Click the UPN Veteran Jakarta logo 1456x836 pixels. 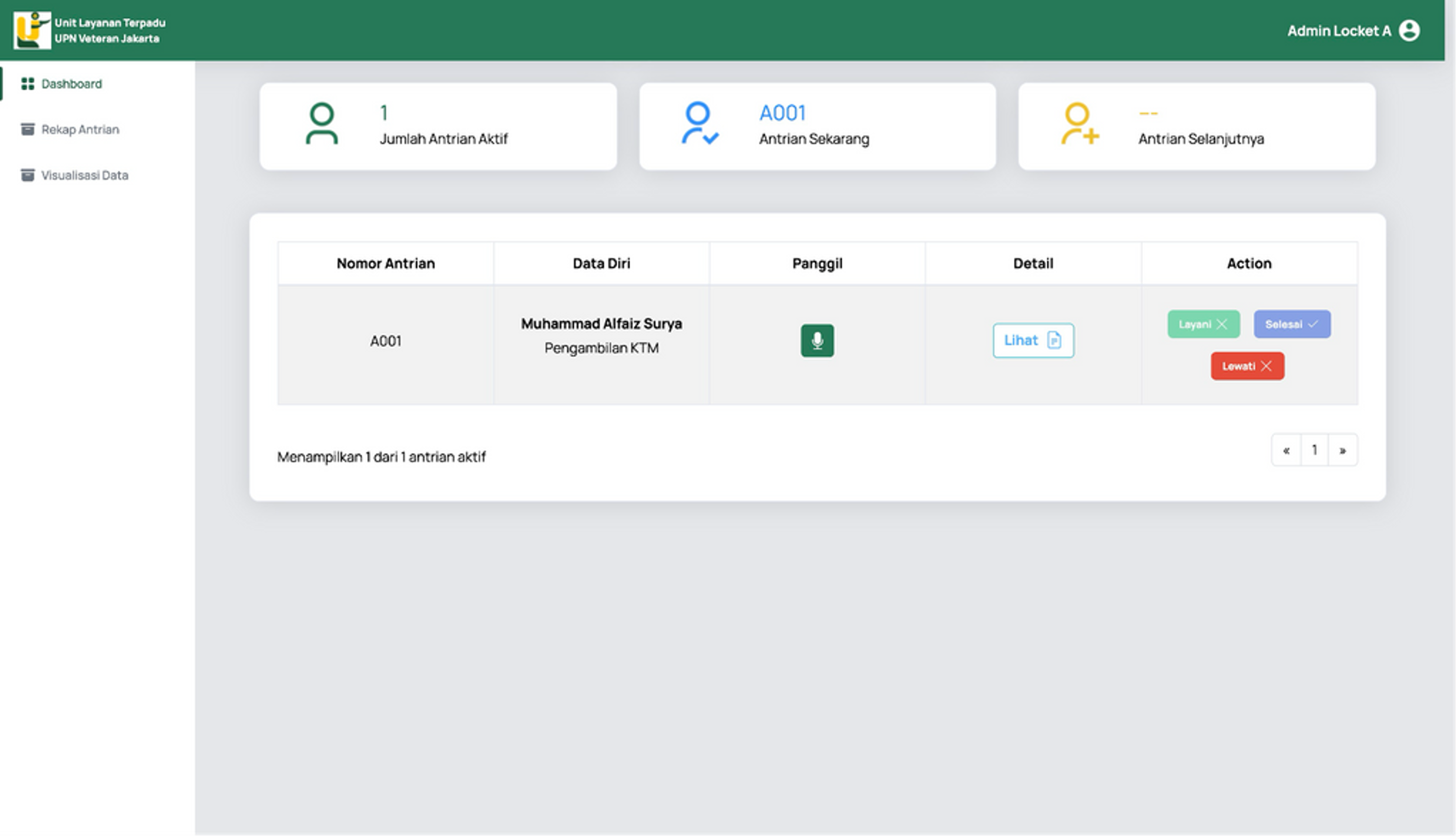pyautogui.click(x=32, y=30)
